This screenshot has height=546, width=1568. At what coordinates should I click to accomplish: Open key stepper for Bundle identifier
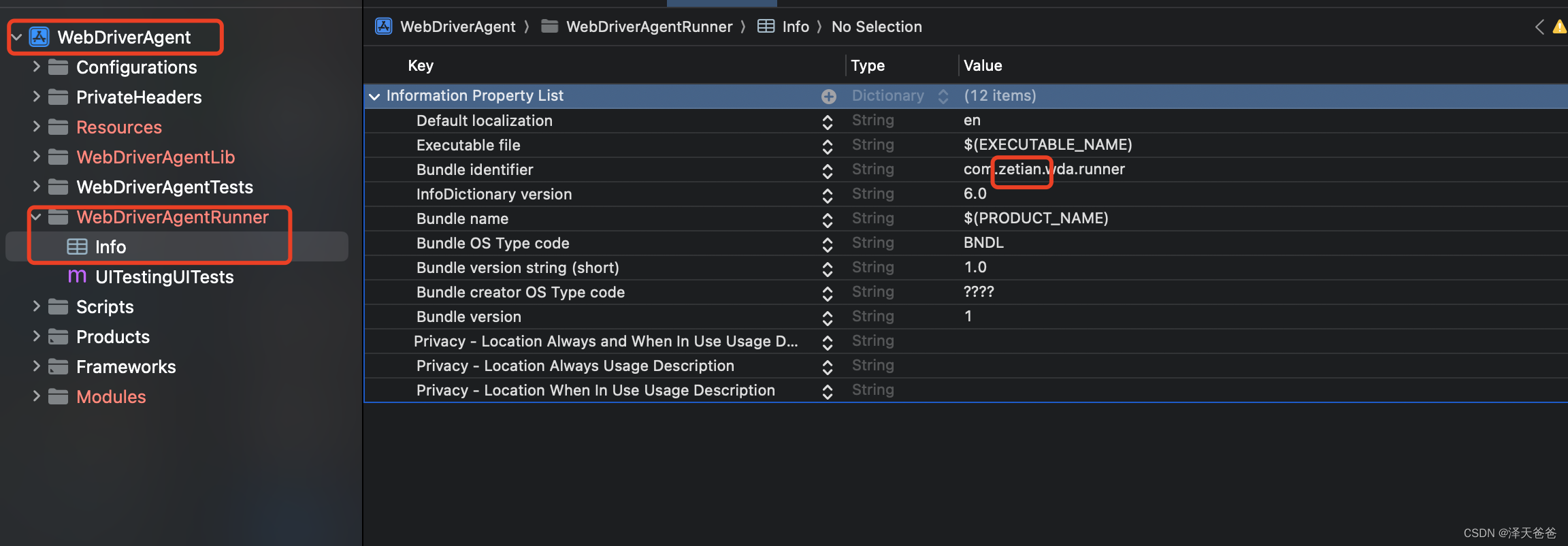click(x=828, y=171)
